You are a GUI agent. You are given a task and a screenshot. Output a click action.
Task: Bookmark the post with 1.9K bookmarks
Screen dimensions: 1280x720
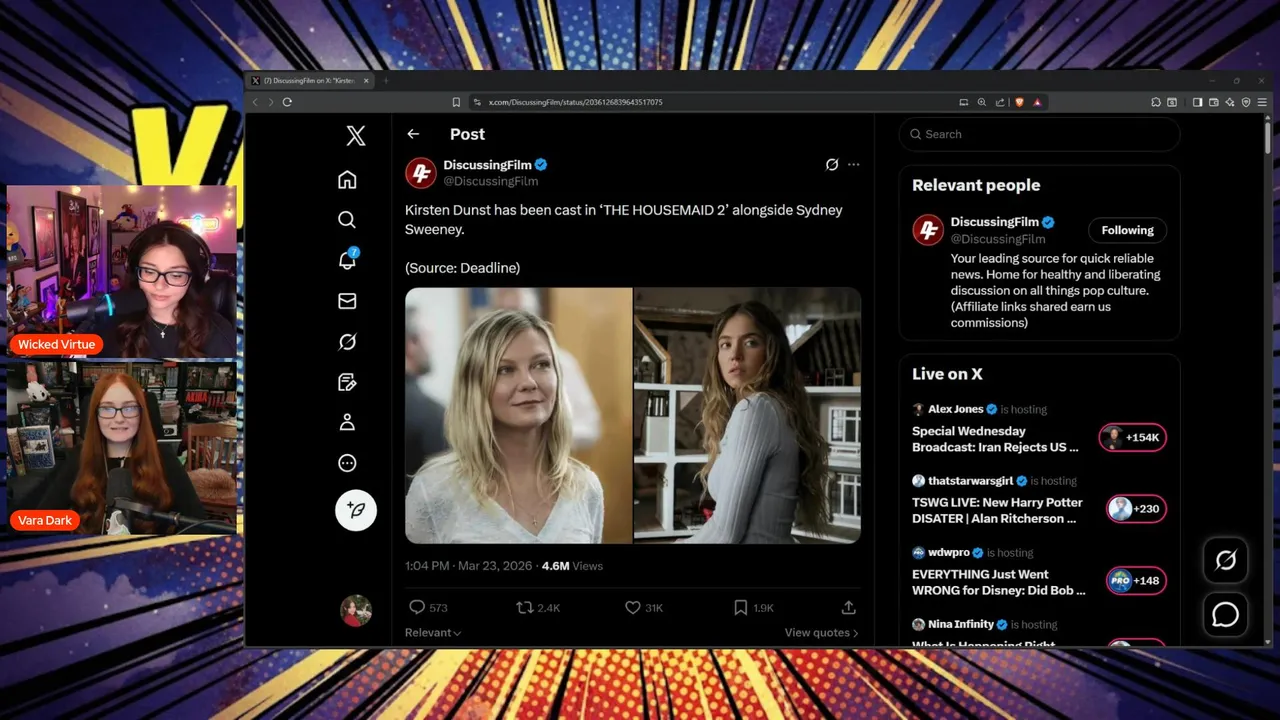(753, 607)
